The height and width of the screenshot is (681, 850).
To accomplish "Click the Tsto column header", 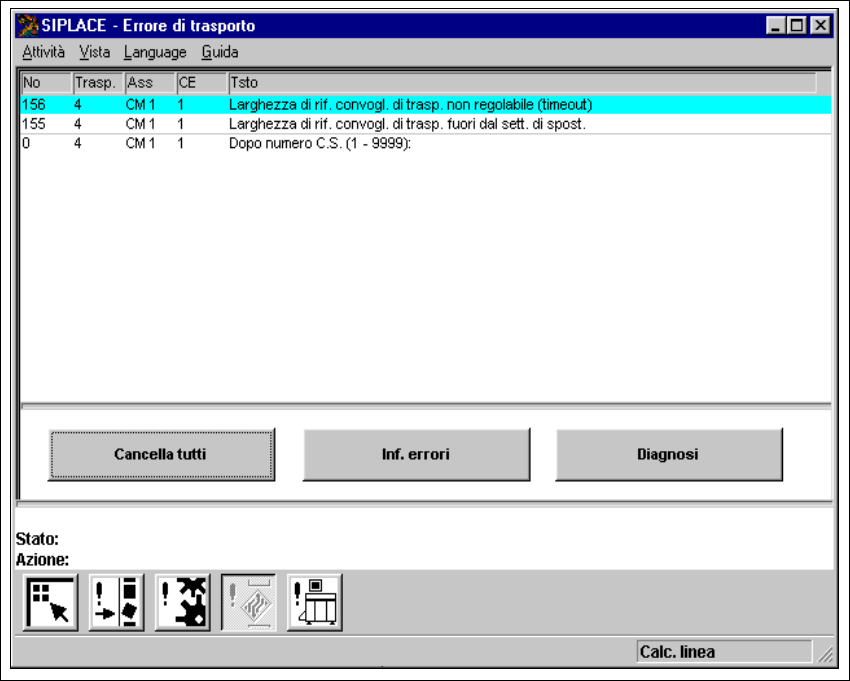I will (523, 83).
